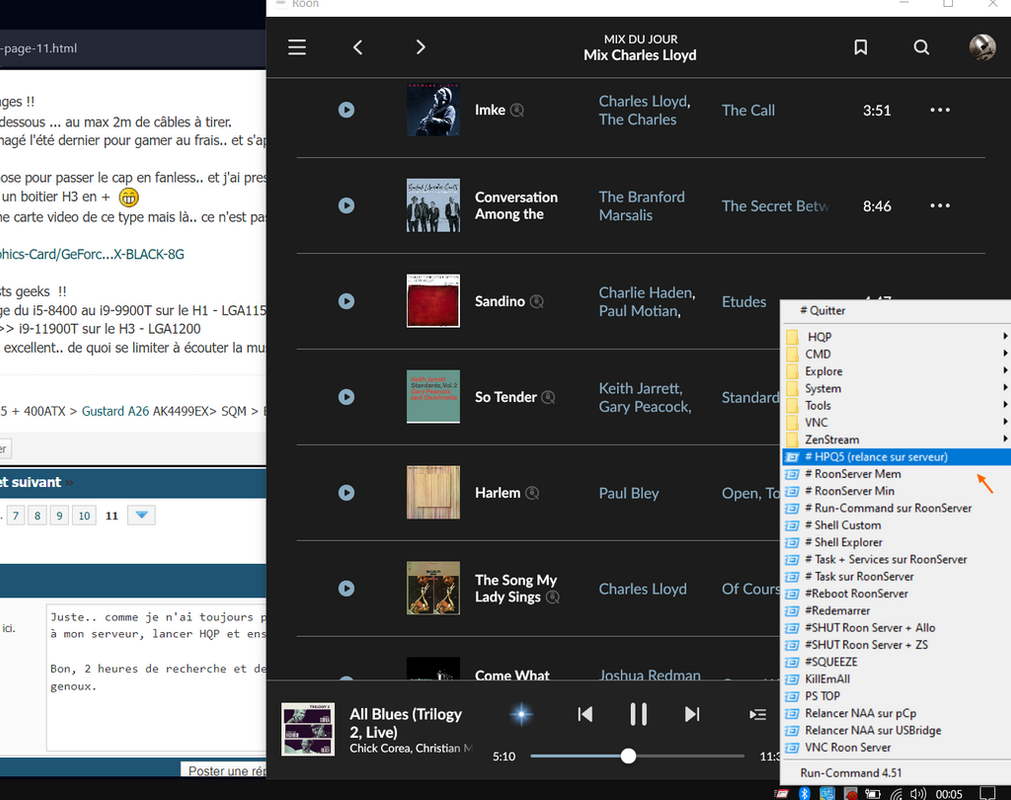Image resolution: width=1011 pixels, height=800 pixels.
Task: Select #Redemarrer menu entry
Action: [896, 610]
